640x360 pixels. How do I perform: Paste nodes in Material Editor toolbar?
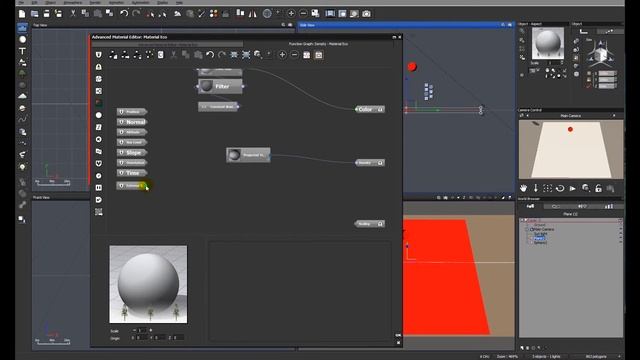(198, 55)
